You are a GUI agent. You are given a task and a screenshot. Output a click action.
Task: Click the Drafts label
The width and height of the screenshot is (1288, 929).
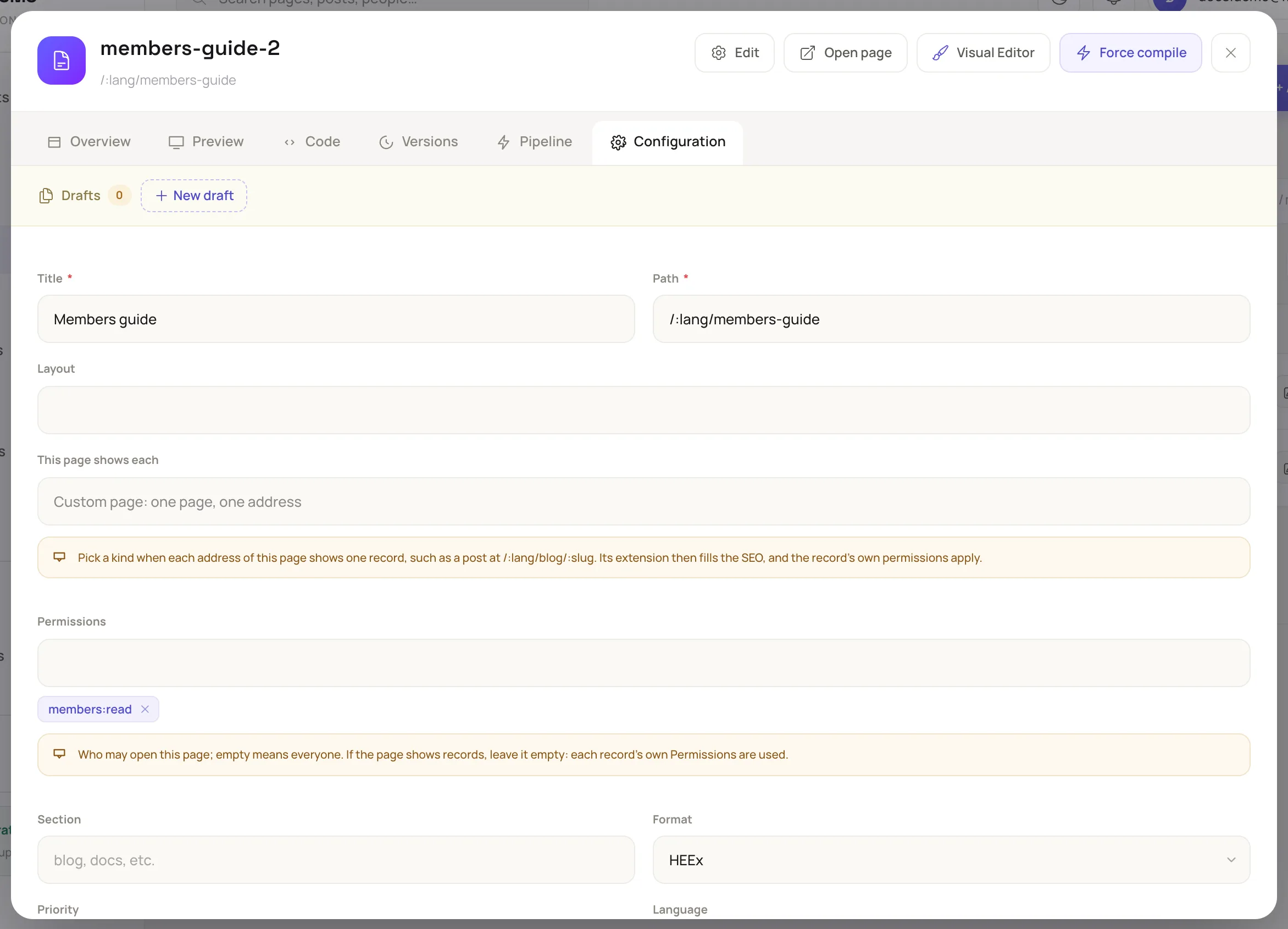pyautogui.click(x=81, y=196)
